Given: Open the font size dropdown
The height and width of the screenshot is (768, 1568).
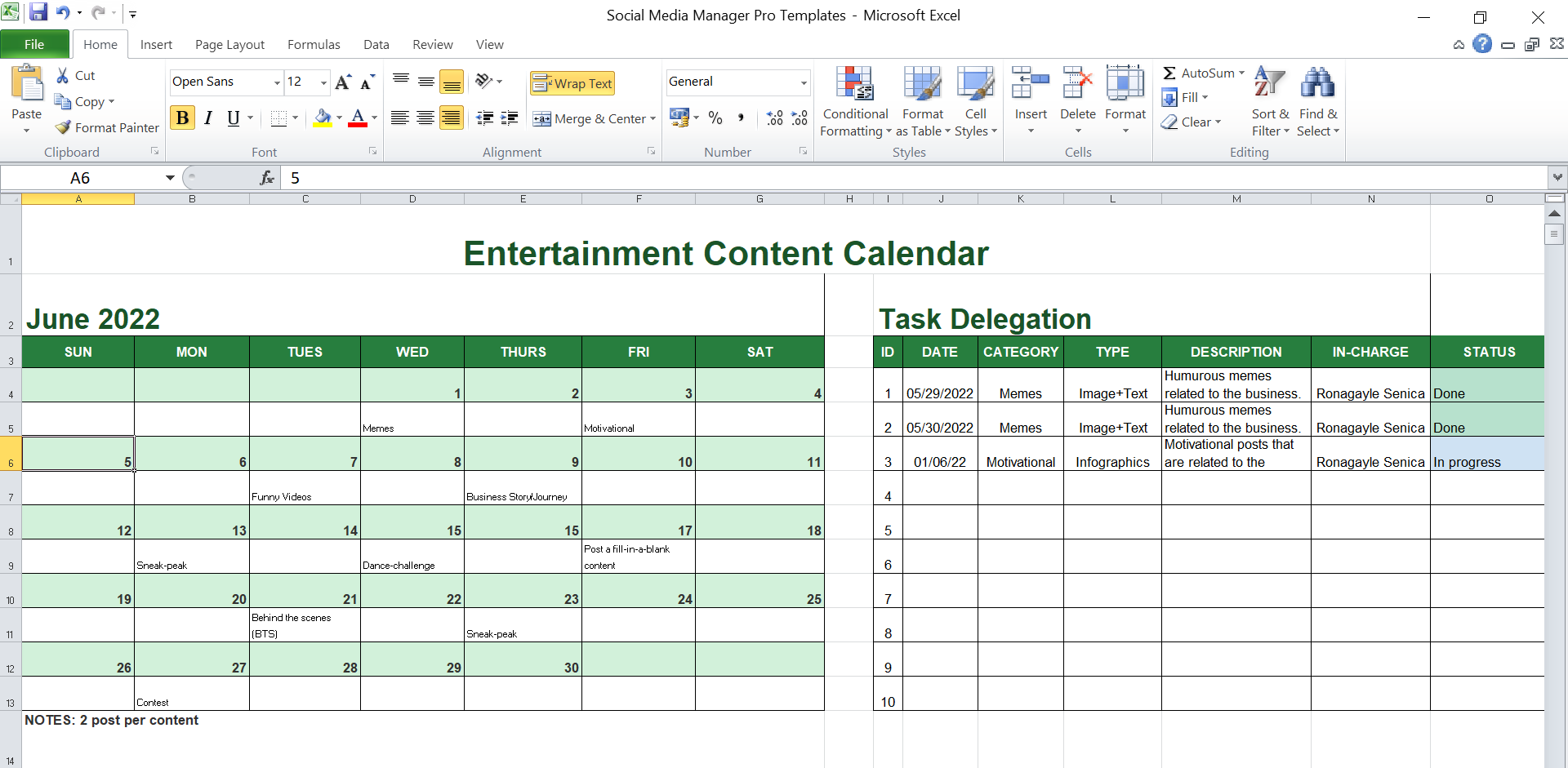Looking at the screenshot, I should pyautogui.click(x=323, y=82).
